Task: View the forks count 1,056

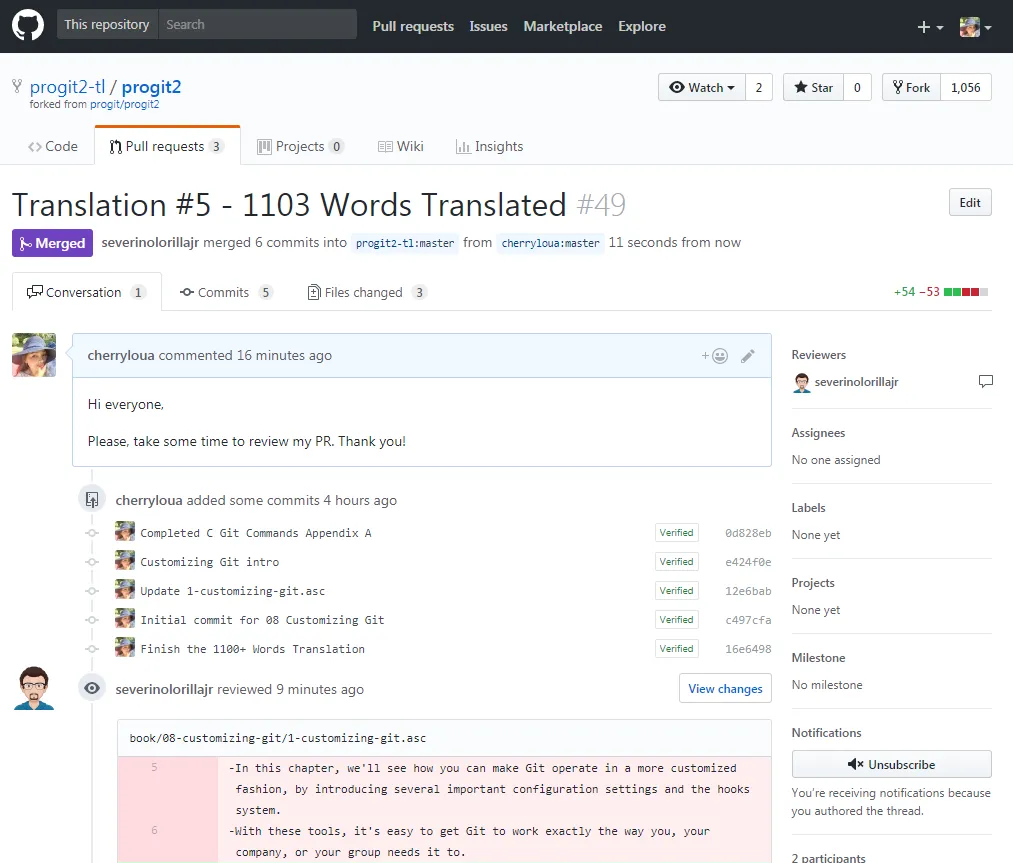Action: pyautogui.click(x=965, y=87)
